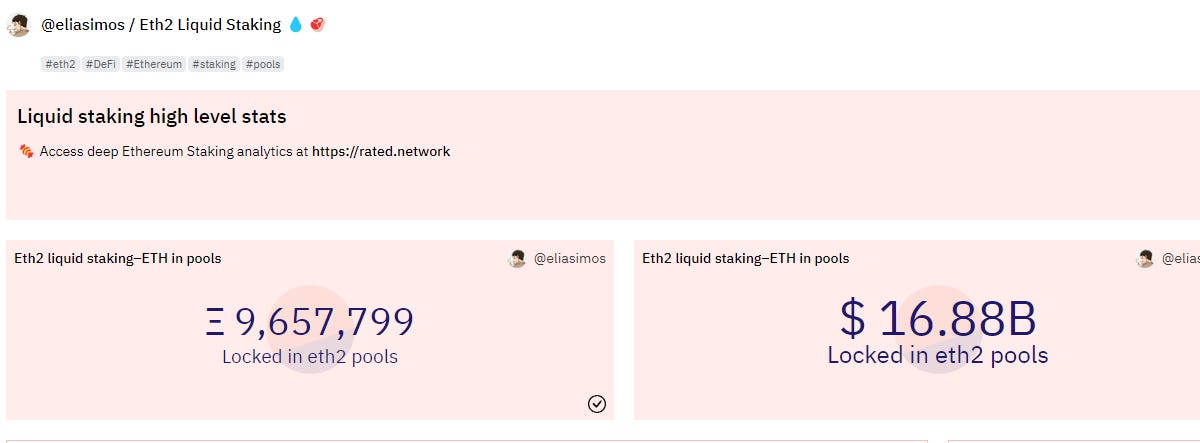Click the Dune watermark behind the 9,657,799 counter
Viewport: 1200px width, 443px height.
coord(310,330)
